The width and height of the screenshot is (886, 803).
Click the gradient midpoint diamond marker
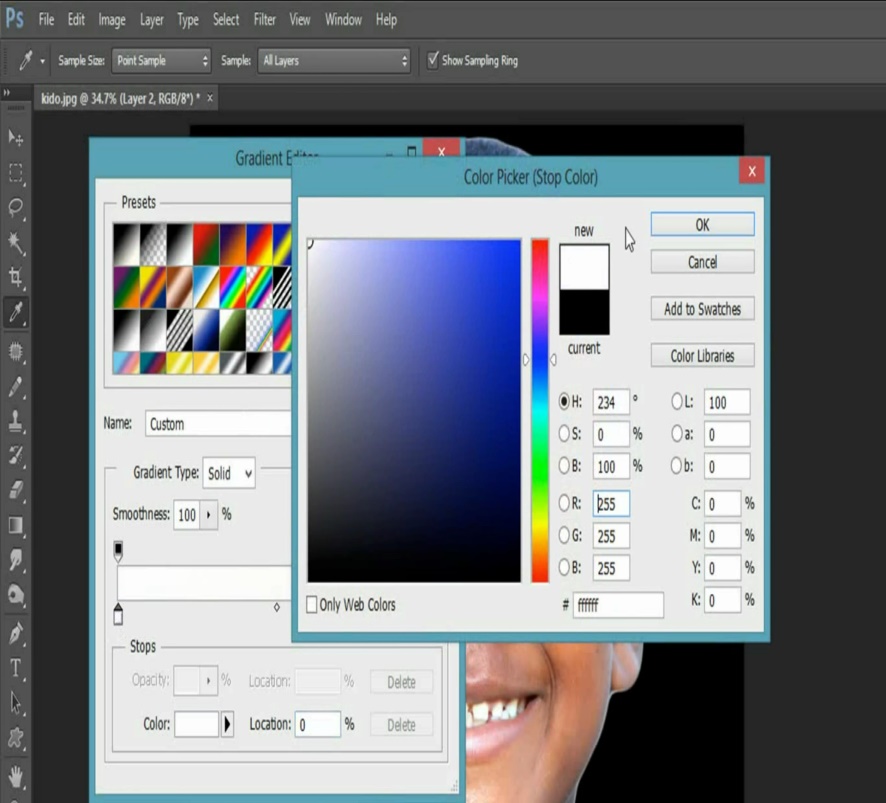277,607
